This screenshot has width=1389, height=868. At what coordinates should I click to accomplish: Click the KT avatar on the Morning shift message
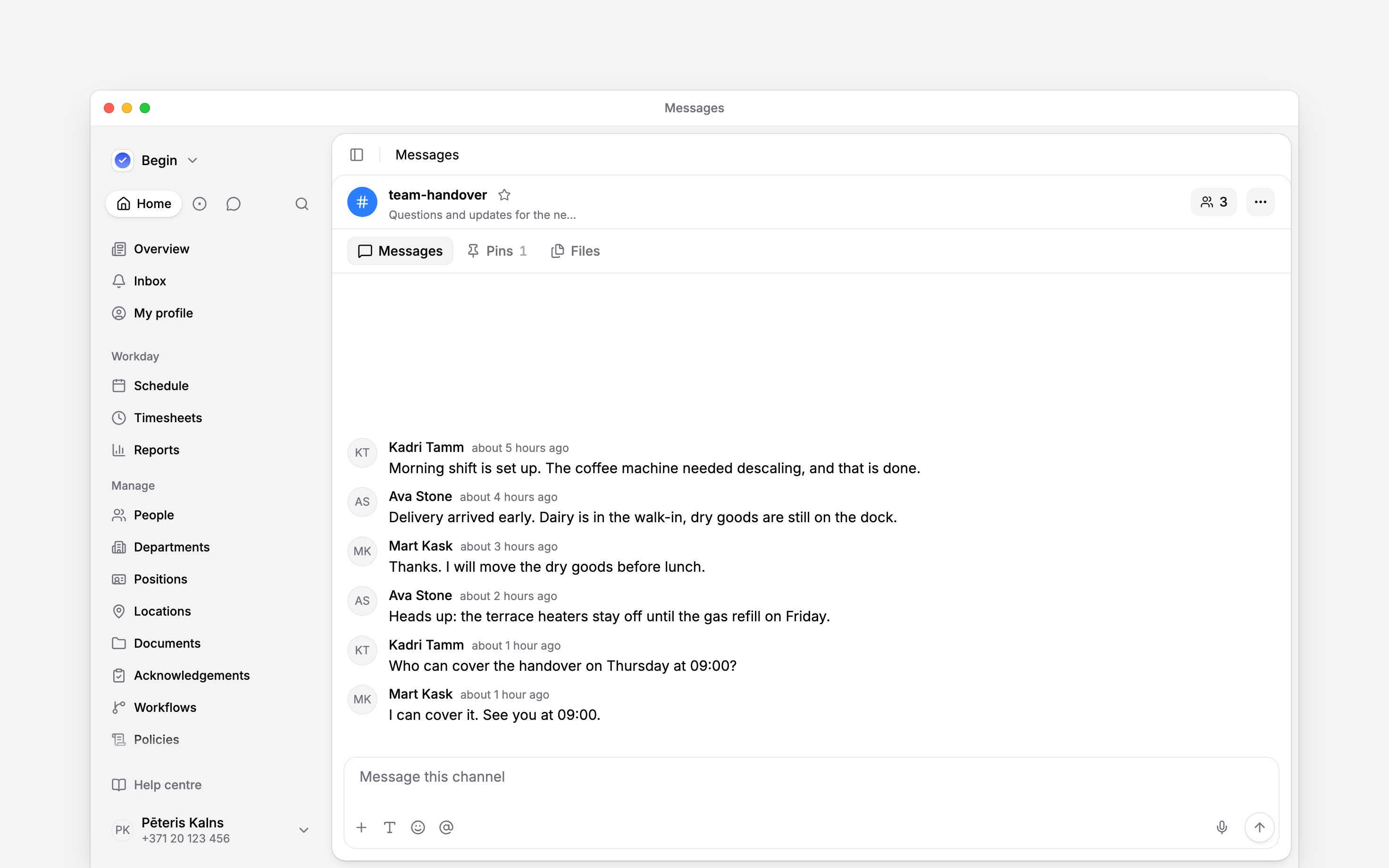(x=362, y=452)
